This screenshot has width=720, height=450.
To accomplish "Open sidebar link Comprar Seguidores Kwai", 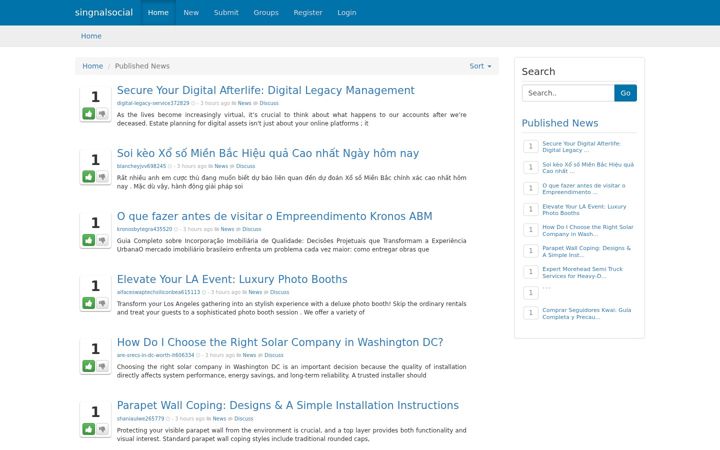I will tap(586, 313).
